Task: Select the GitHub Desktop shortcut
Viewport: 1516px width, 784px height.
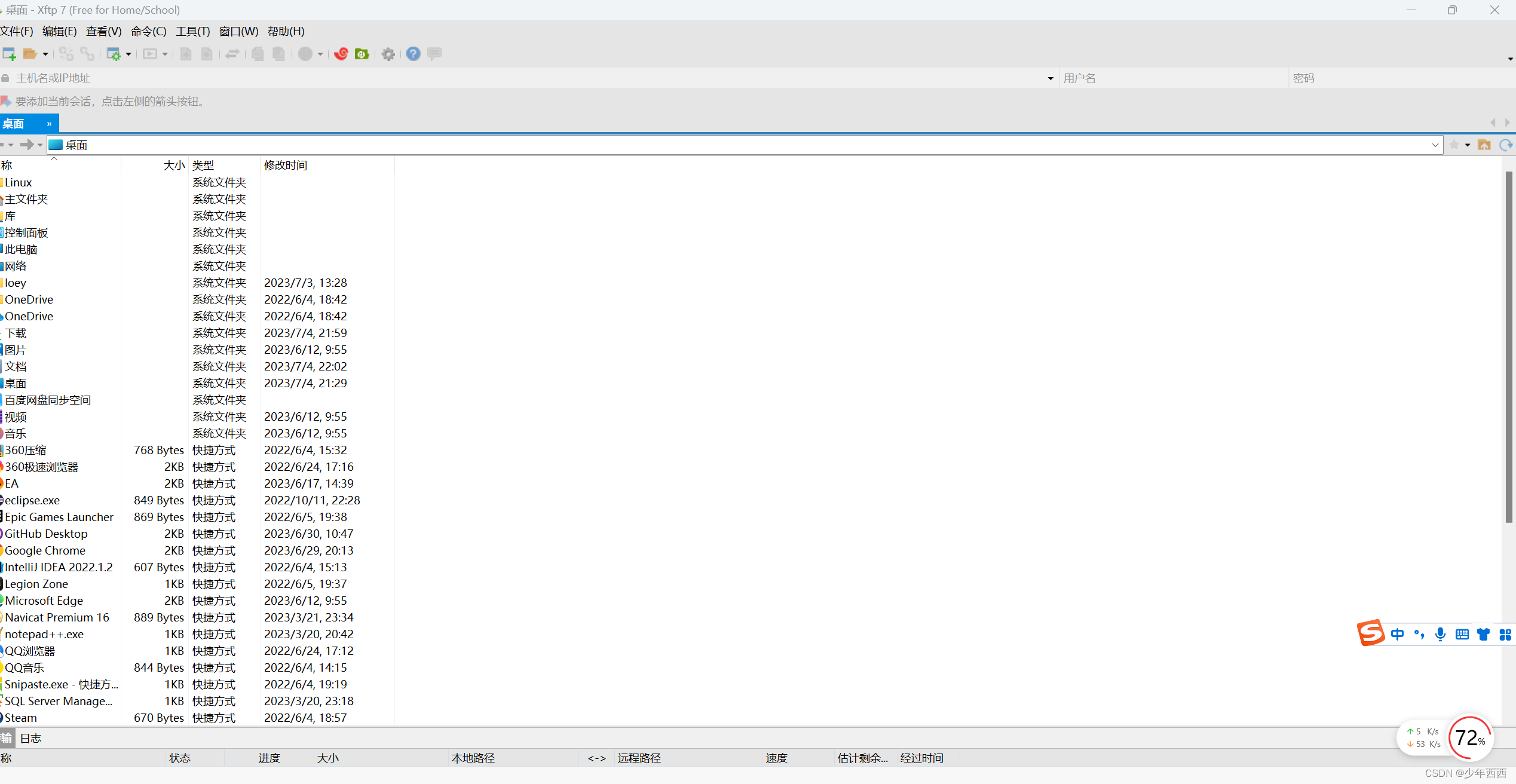Action: coord(197,534)
